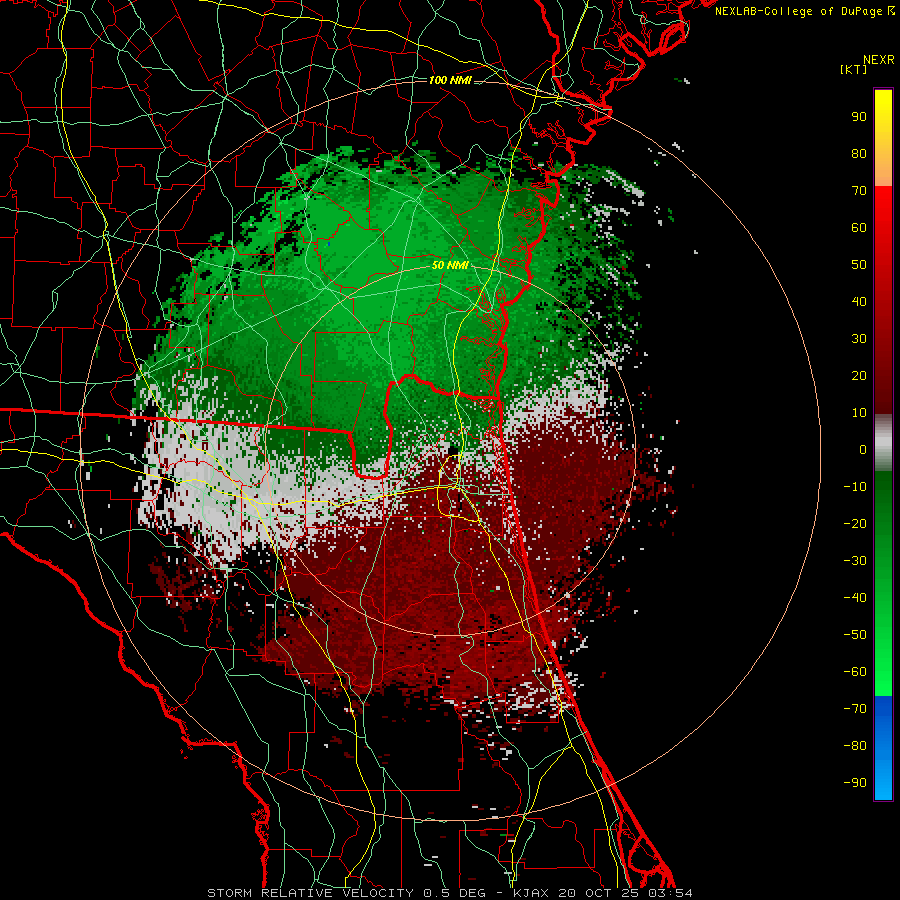Click the 90 value on the velocity scale
The width and height of the screenshot is (900, 900).
click(859, 117)
